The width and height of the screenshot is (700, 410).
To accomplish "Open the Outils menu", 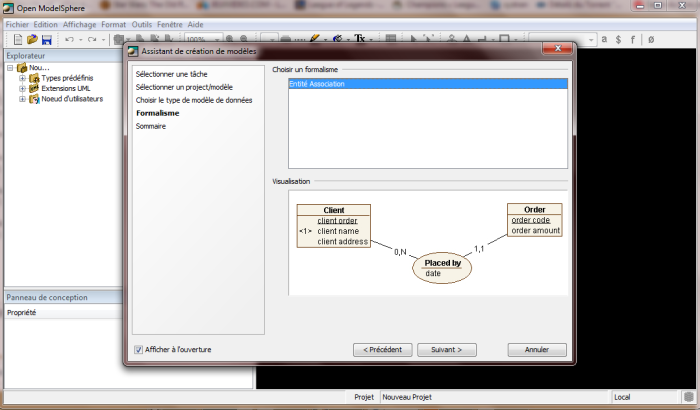I will 141,23.
